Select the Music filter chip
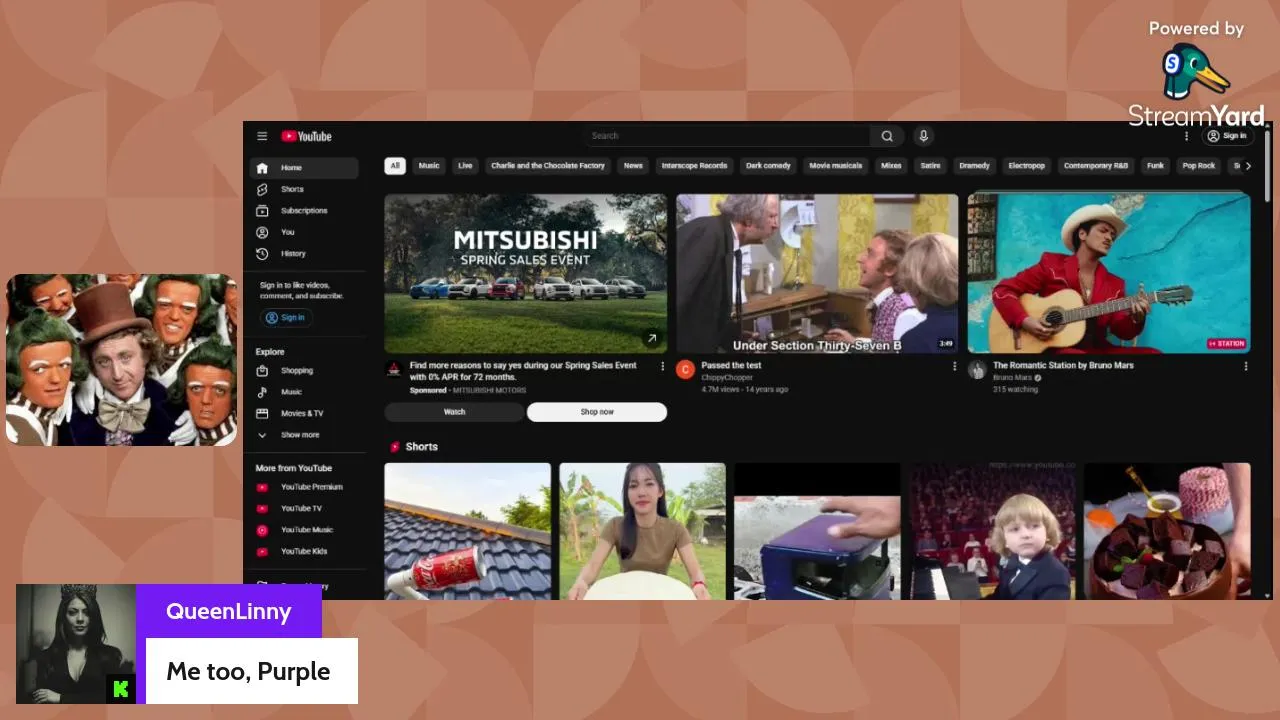 coord(429,166)
